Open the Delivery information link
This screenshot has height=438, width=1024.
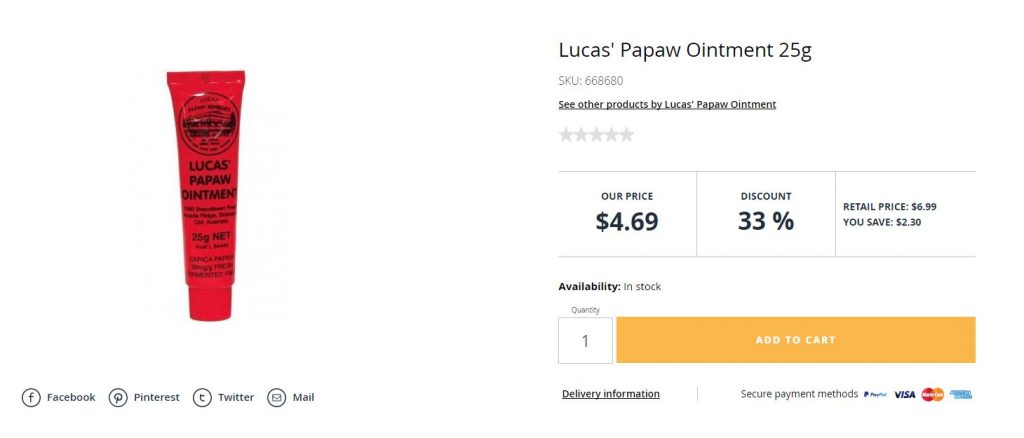click(x=610, y=394)
